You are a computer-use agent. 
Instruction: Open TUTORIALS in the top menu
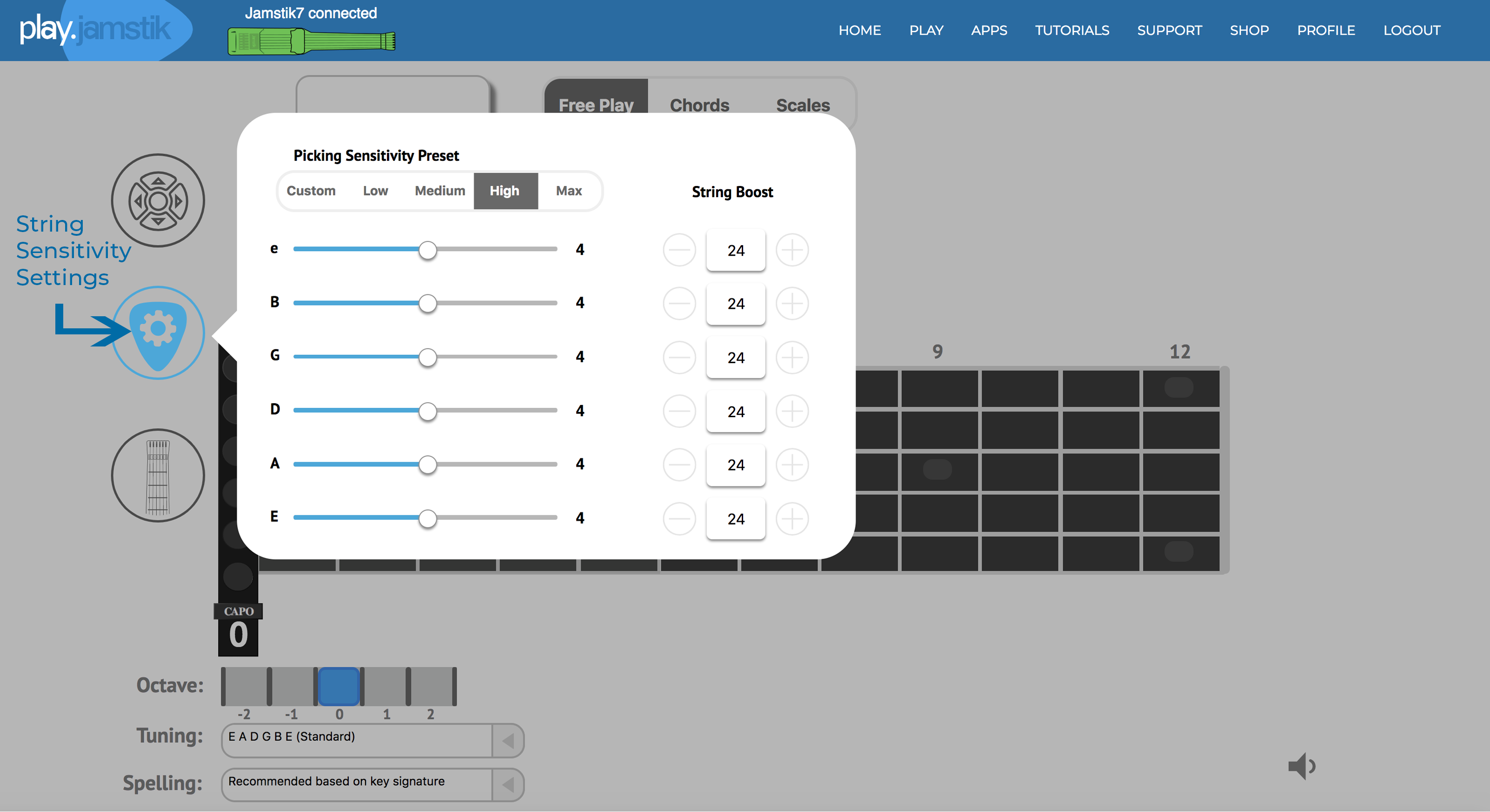pos(1072,30)
